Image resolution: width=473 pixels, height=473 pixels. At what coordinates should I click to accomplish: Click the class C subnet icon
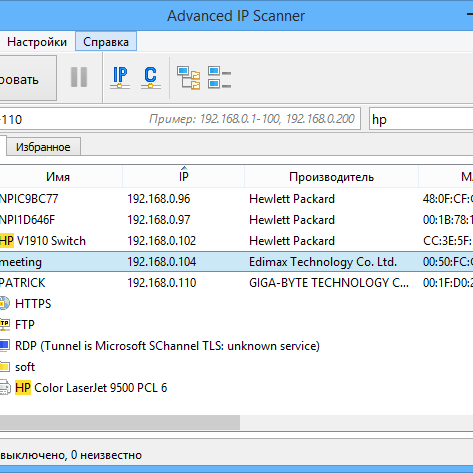click(151, 78)
